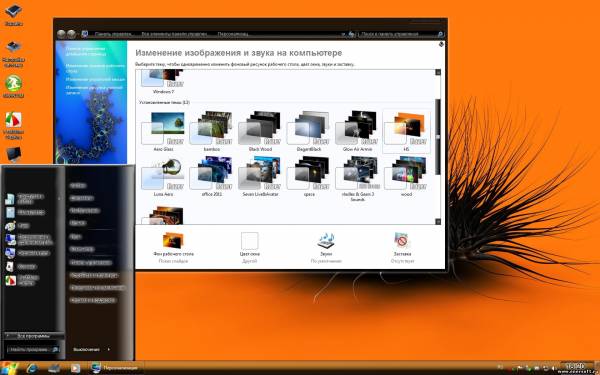
Task: Click the Выключение shutdown button
Action: [x=86, y=349]
